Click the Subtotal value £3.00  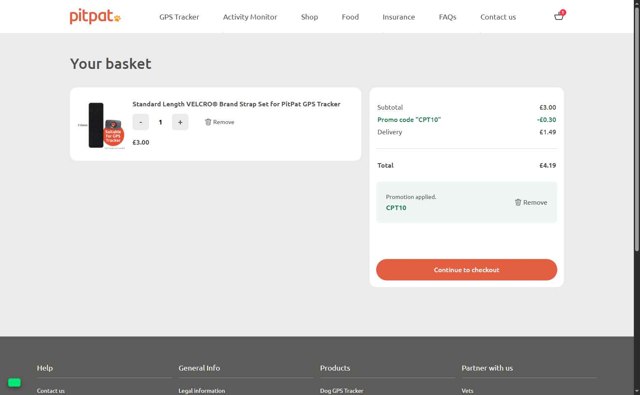point(547,107)
